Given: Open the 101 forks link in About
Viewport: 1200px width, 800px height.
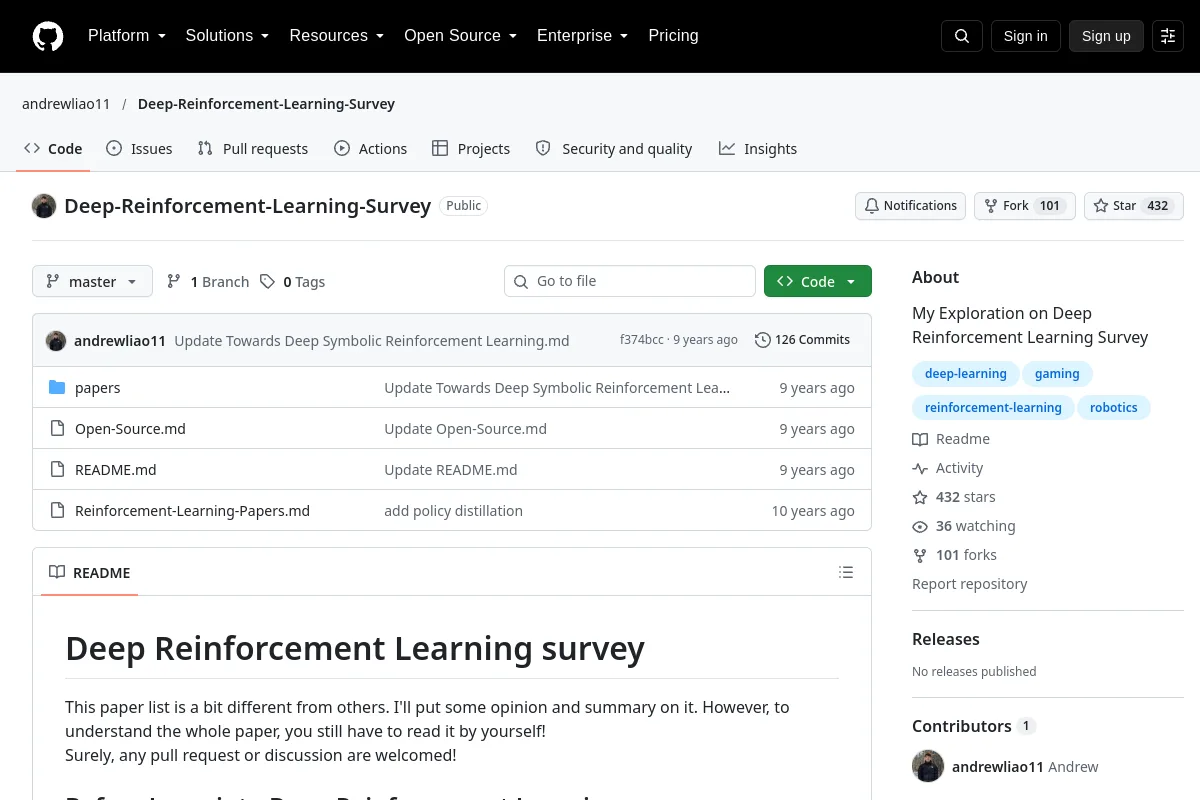Looking at the screenshot, I should point(954,555).
